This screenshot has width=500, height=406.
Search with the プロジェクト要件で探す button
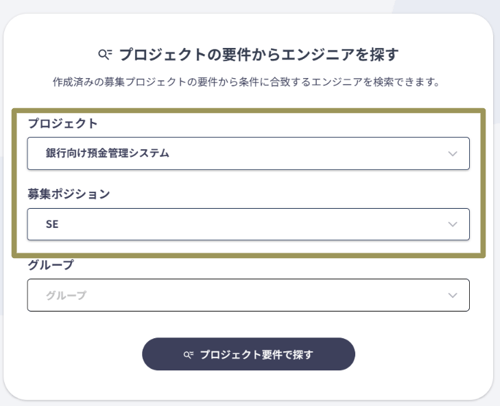248,354
